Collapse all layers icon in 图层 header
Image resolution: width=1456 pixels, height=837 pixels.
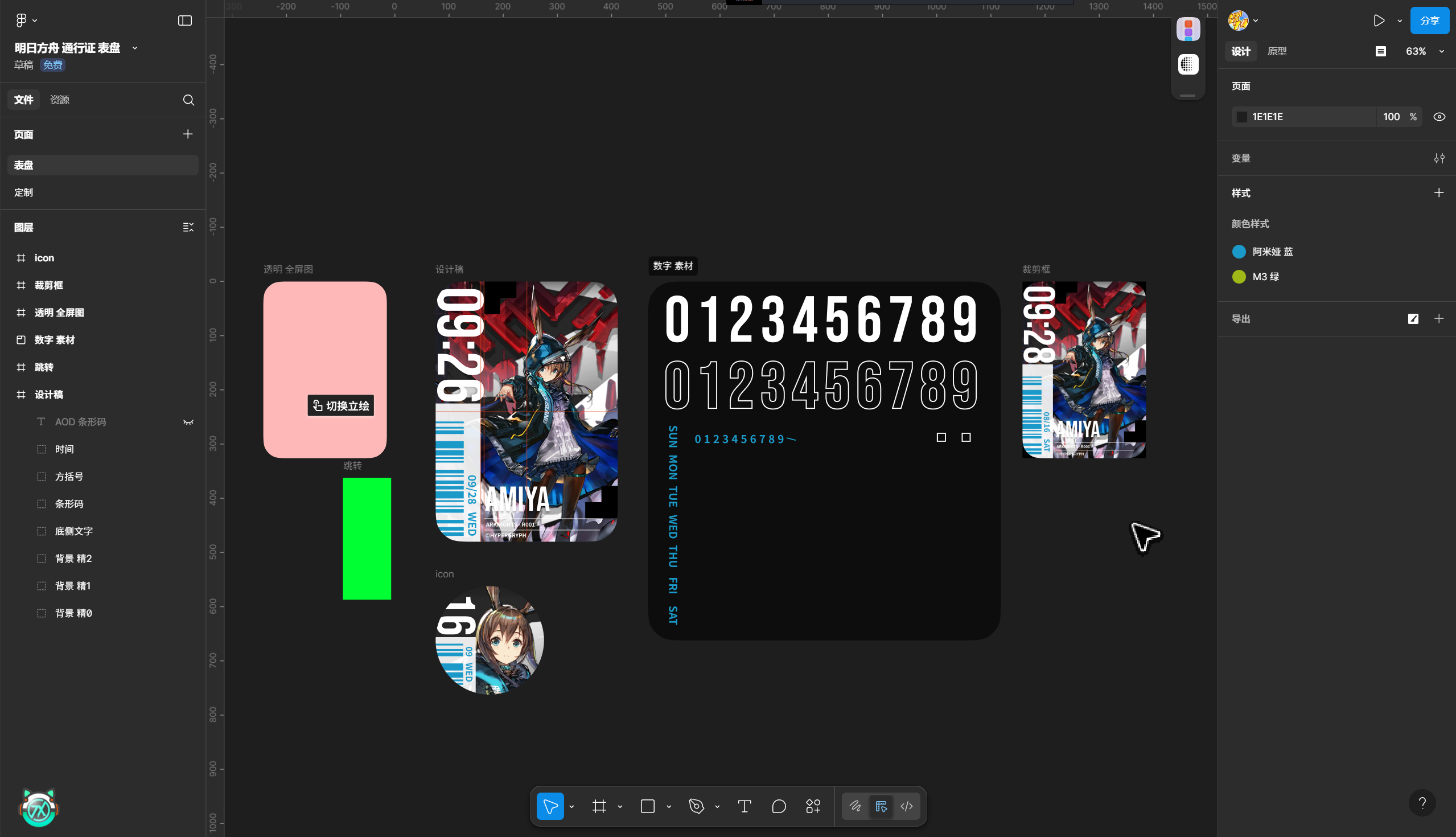tap(188, 228)
